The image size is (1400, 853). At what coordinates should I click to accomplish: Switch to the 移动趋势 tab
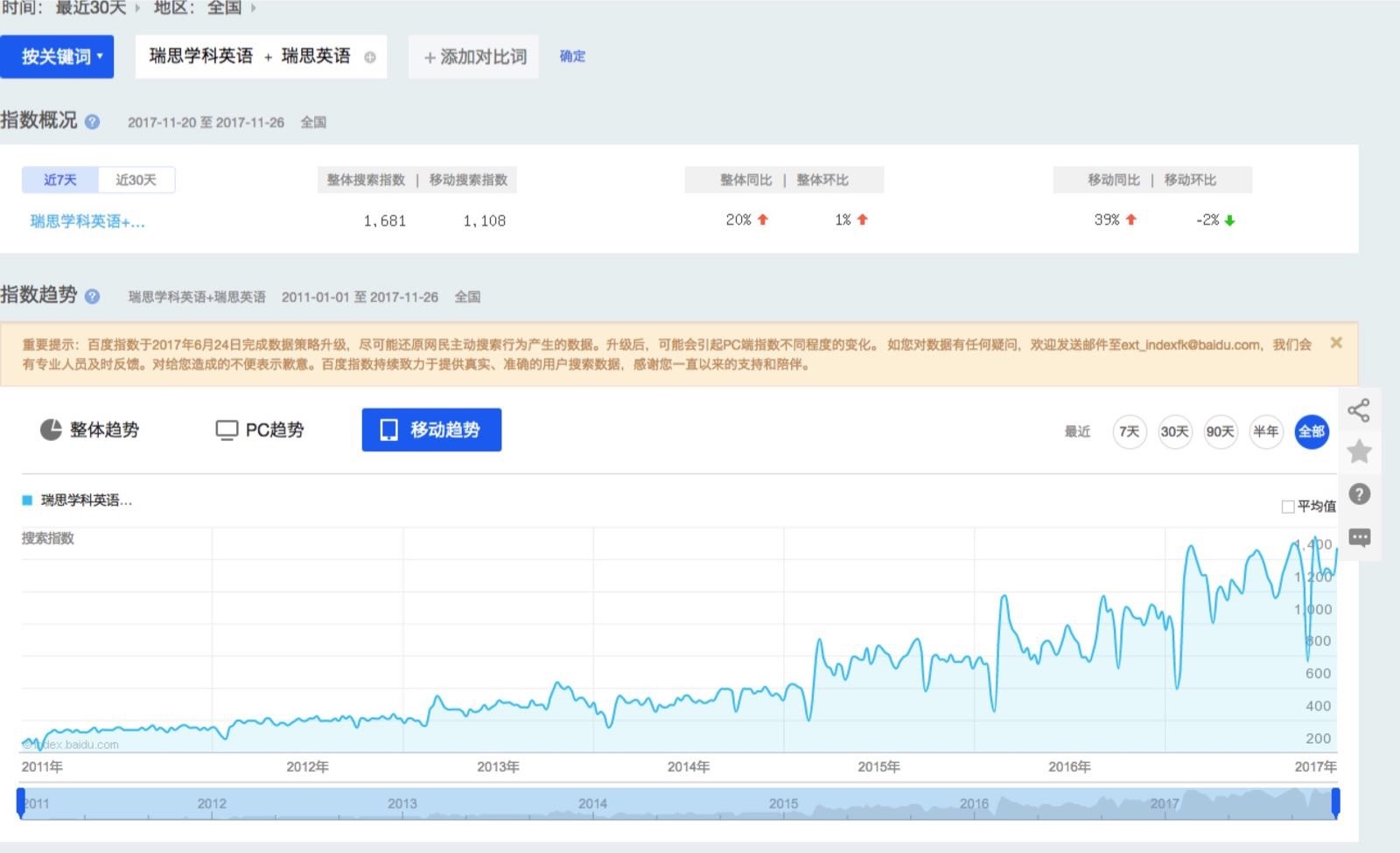click(x=431, y=430)
